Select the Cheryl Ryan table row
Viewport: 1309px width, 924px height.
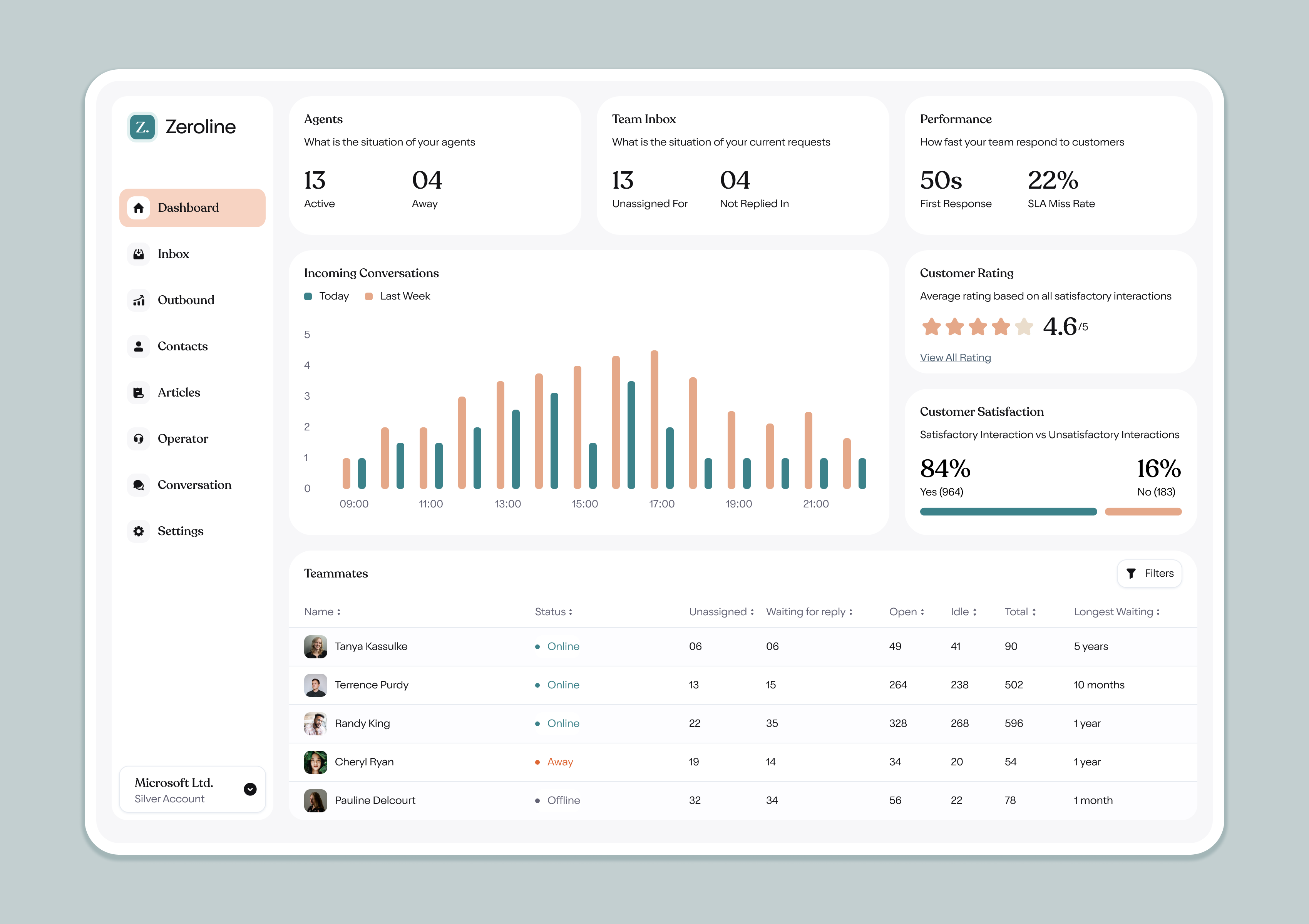(x=741, y=762)
